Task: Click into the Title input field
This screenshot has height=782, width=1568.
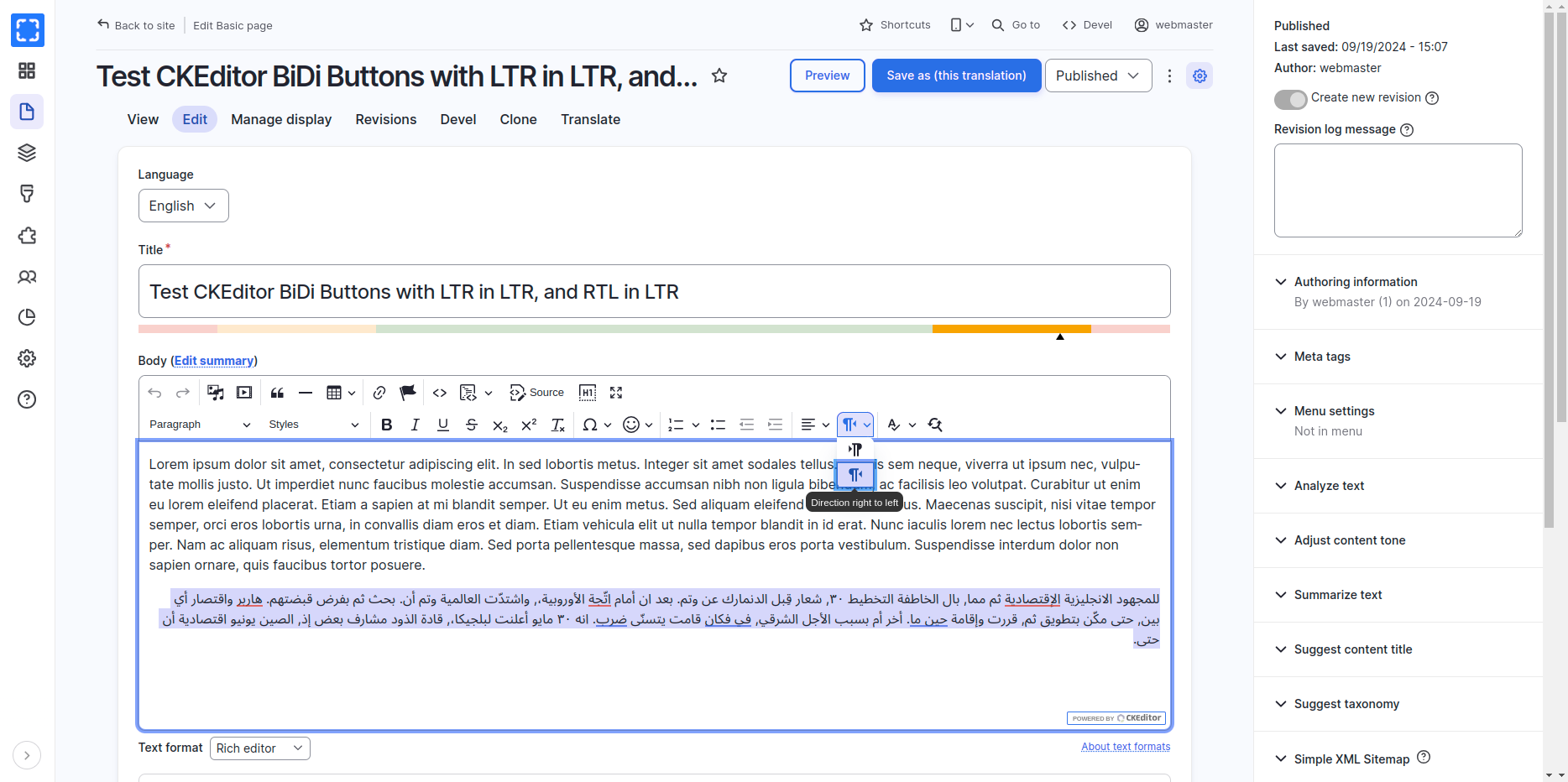Action: 655,291
